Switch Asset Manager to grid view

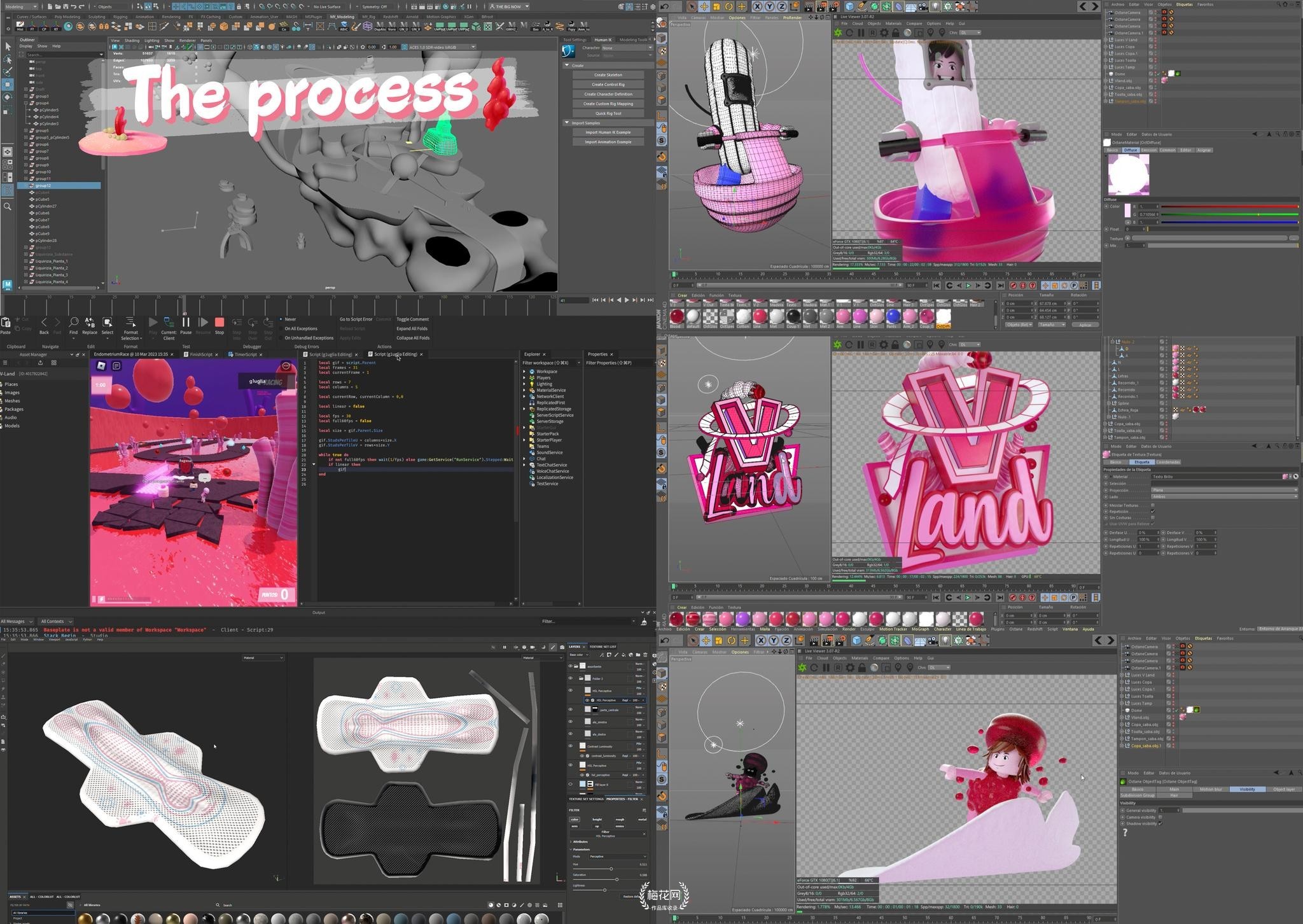[53, 363]
